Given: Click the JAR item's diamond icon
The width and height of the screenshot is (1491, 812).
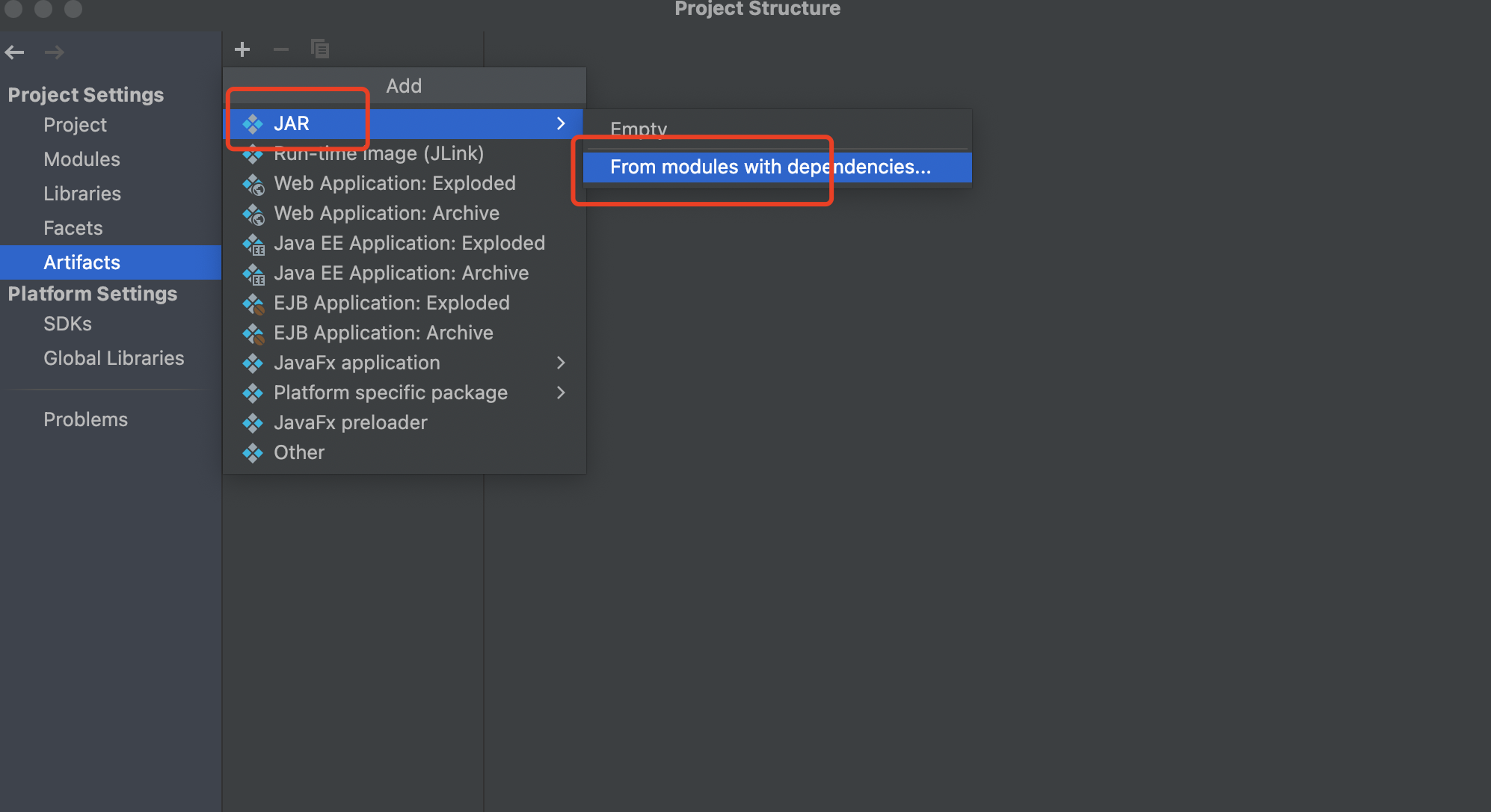Looking at the screenshot, I should click(x=253, y=123).
